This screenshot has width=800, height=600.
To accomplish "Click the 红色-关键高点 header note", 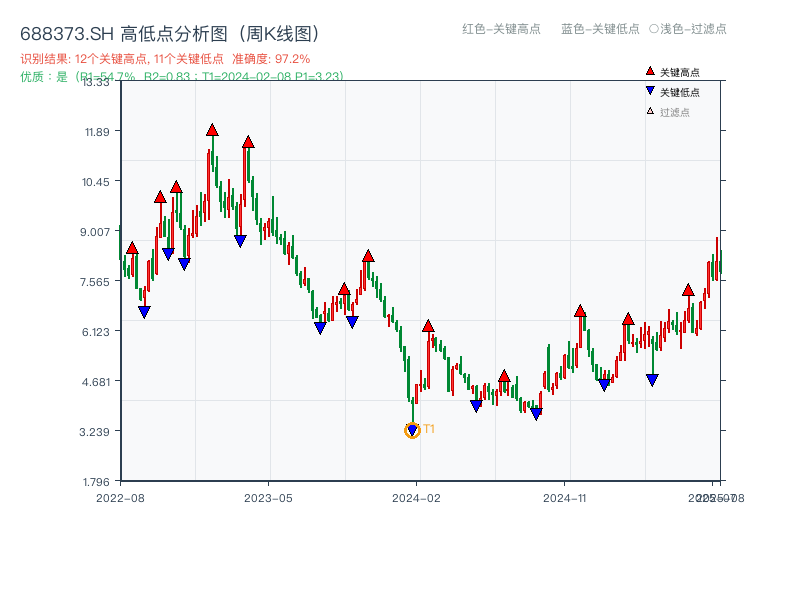I will coord(501,29).
